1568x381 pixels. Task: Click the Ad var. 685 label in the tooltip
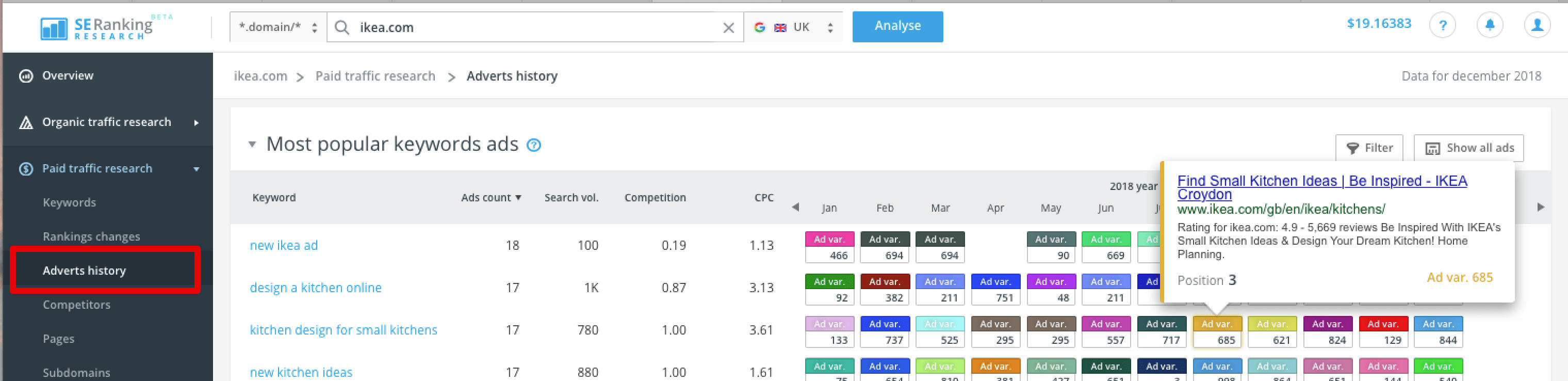(1459, 277)
